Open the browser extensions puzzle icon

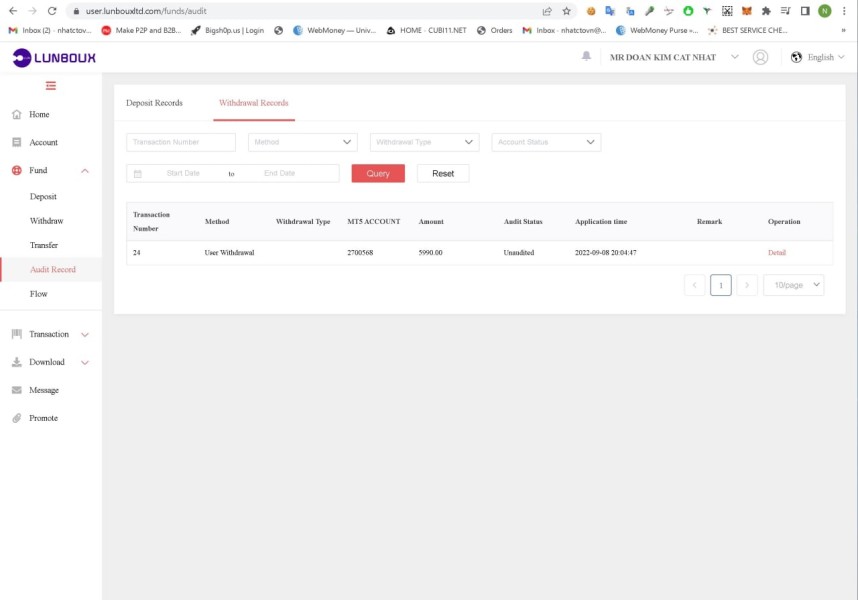pyautogui.click(x=766, y=11)
